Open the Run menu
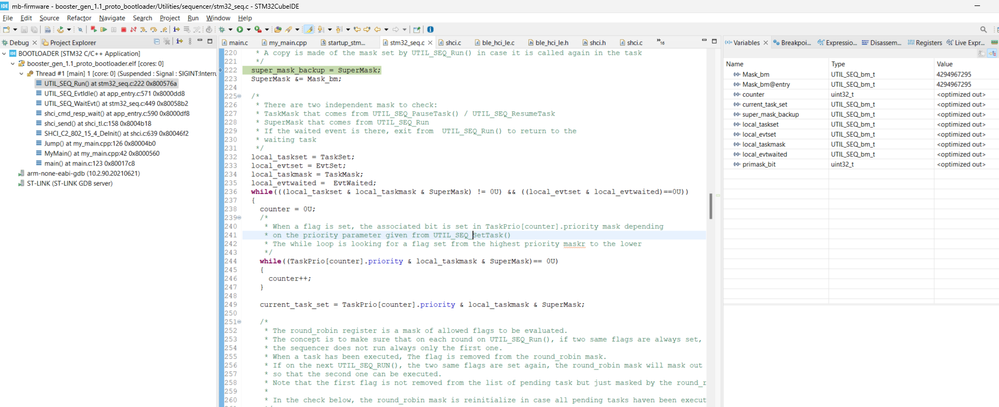The height and width of the screenshot is (407, 999). click(193, 18)
